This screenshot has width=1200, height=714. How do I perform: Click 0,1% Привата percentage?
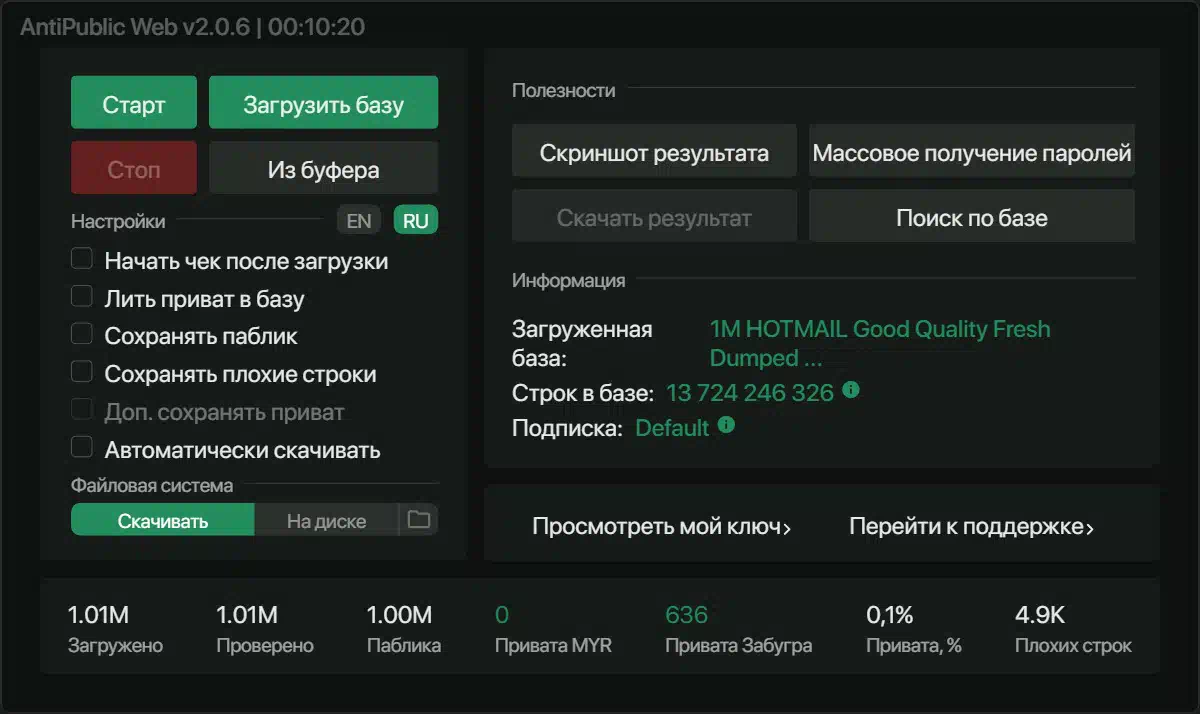pos(914,630)
